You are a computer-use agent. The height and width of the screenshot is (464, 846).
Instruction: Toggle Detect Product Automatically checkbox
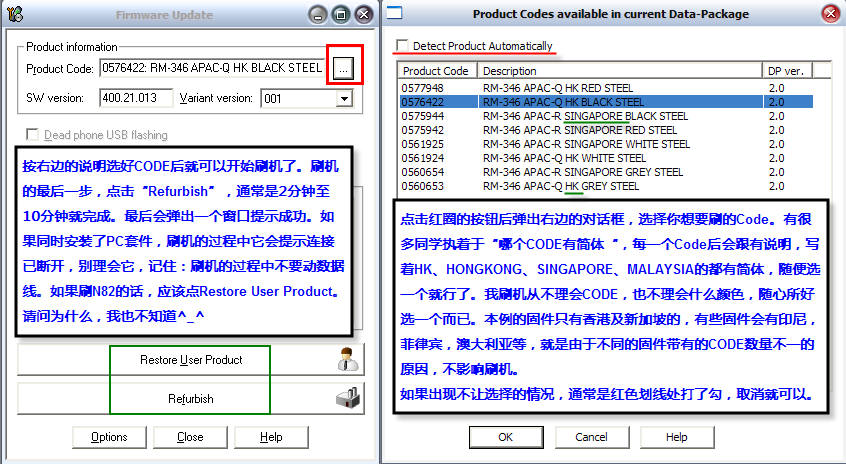click(x=402, y=46)
